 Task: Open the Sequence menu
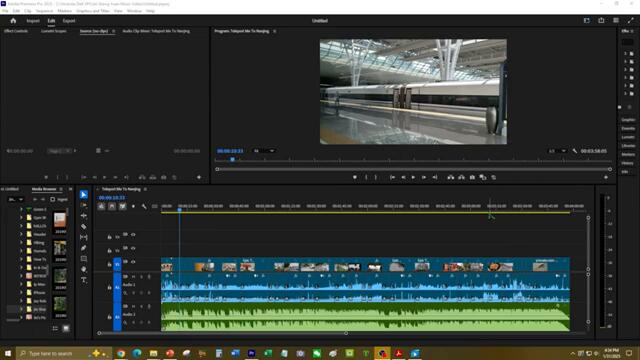coord(44,11)
